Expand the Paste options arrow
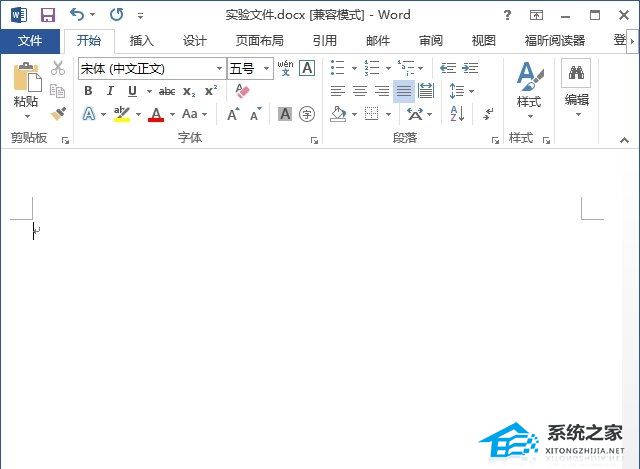640x469 pixels. (27, 116)
